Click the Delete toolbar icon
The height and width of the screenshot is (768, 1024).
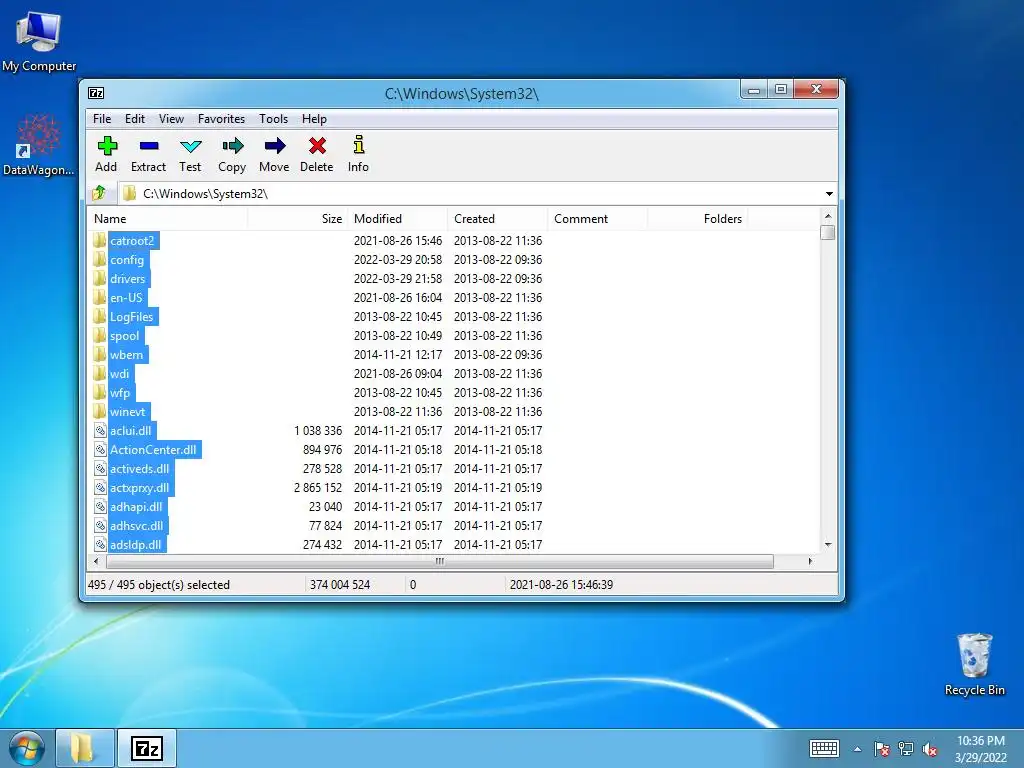(x=317, y=146)
